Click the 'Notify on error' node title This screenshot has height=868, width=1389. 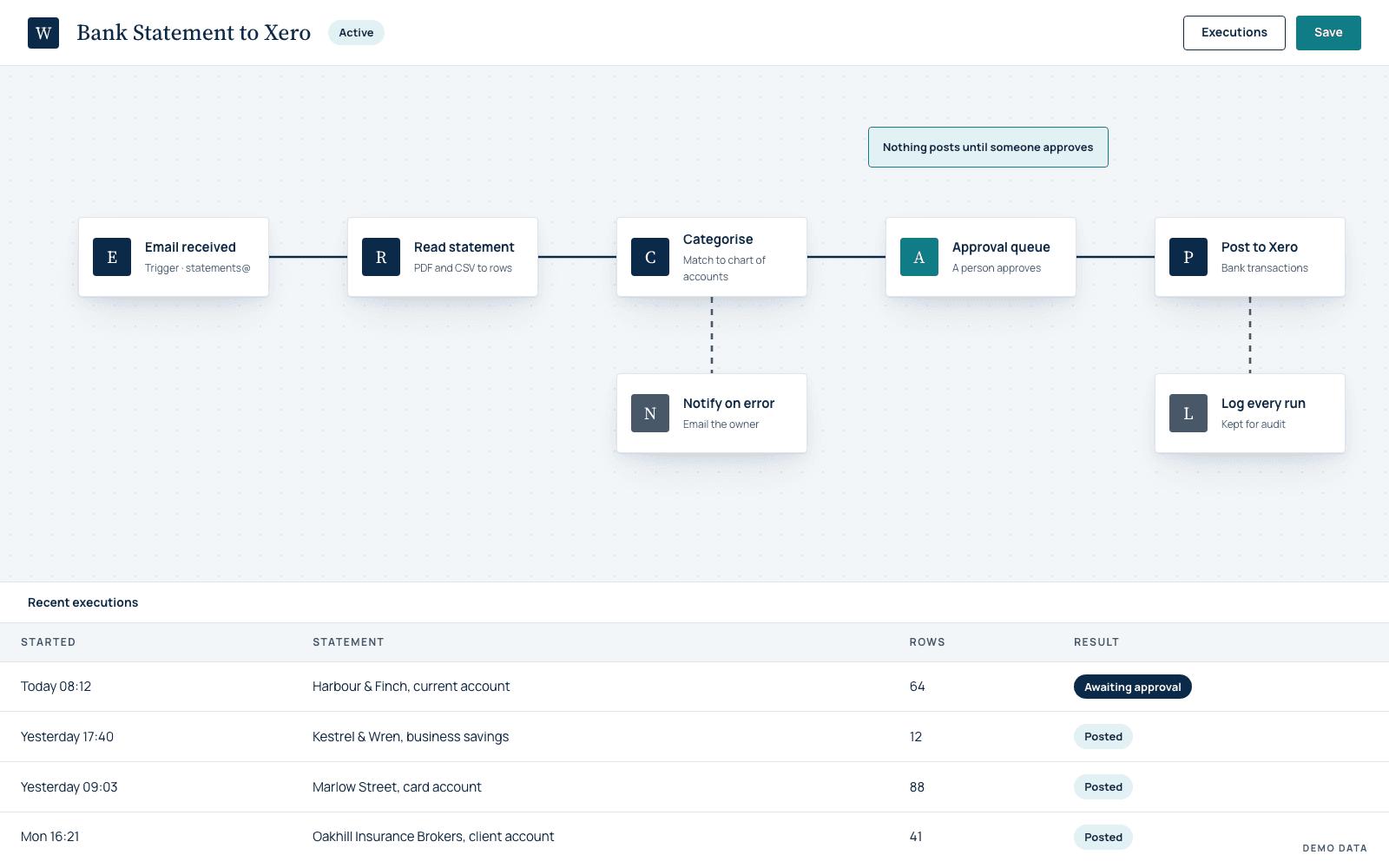pos(728,404)
